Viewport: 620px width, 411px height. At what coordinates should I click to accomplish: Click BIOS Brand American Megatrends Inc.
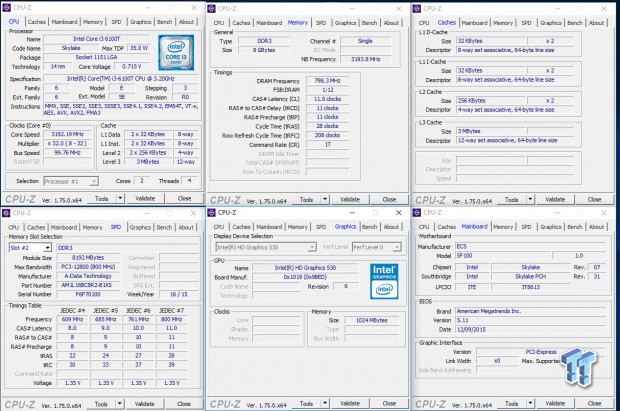[530, 311]
